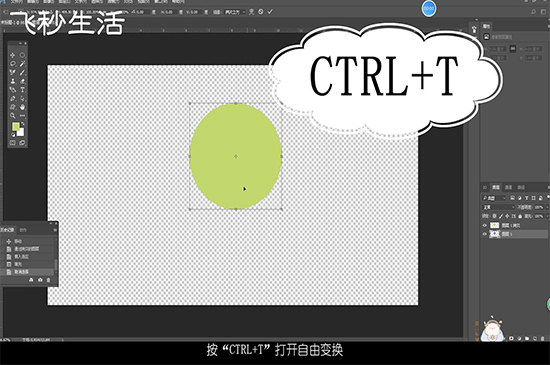Select the Hand tool
This screenshot has width=550, height=365.
point(22,107)
